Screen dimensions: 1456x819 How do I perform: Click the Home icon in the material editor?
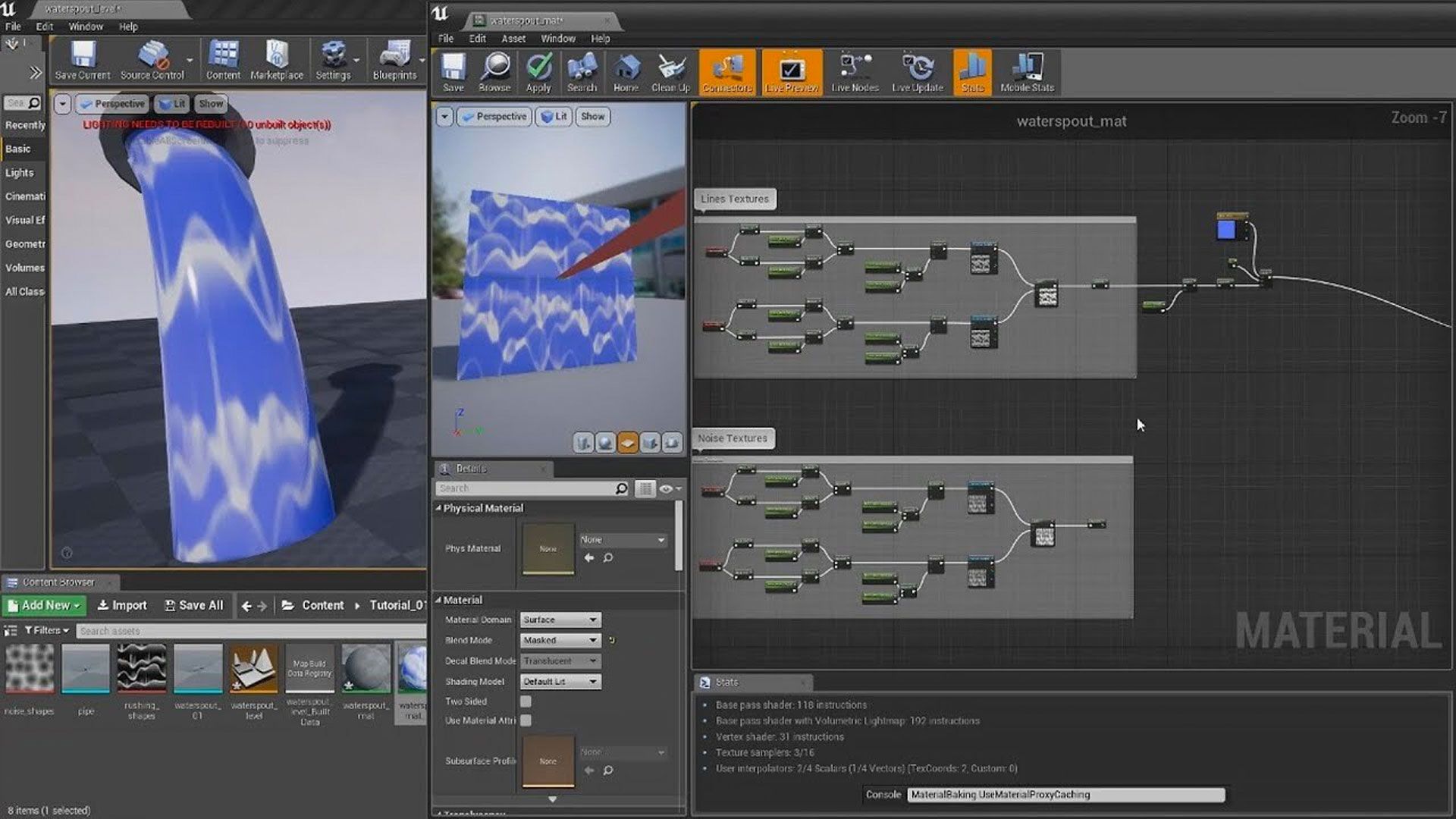tap(626, 72)
